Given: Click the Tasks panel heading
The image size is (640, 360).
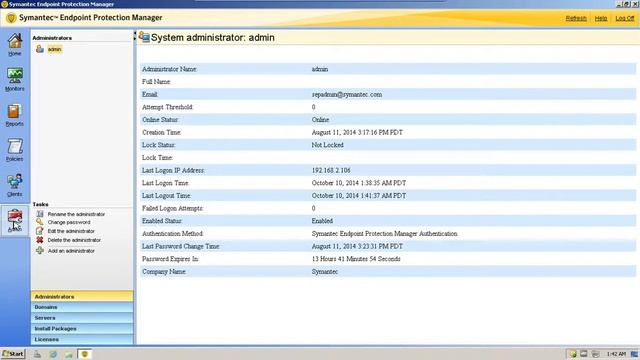Looking at the screenshot, I should click(40, 204).
